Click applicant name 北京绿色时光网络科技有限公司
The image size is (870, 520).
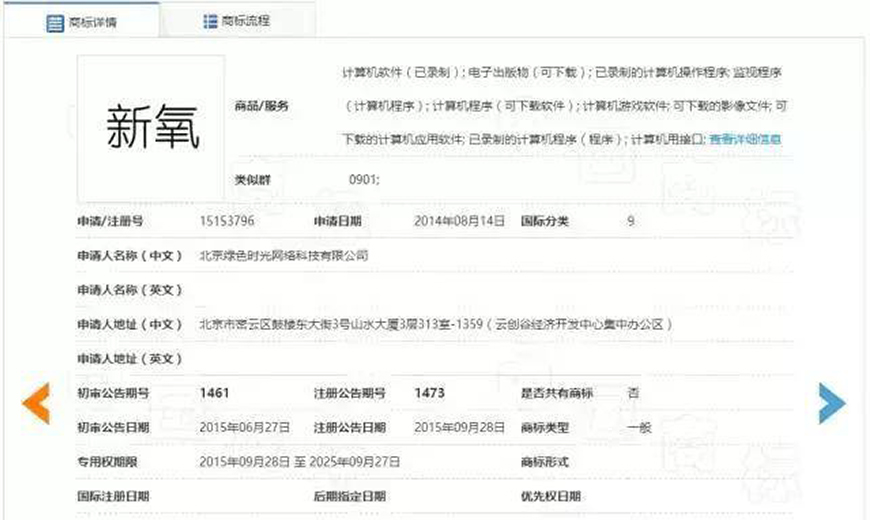coord(284,256)
